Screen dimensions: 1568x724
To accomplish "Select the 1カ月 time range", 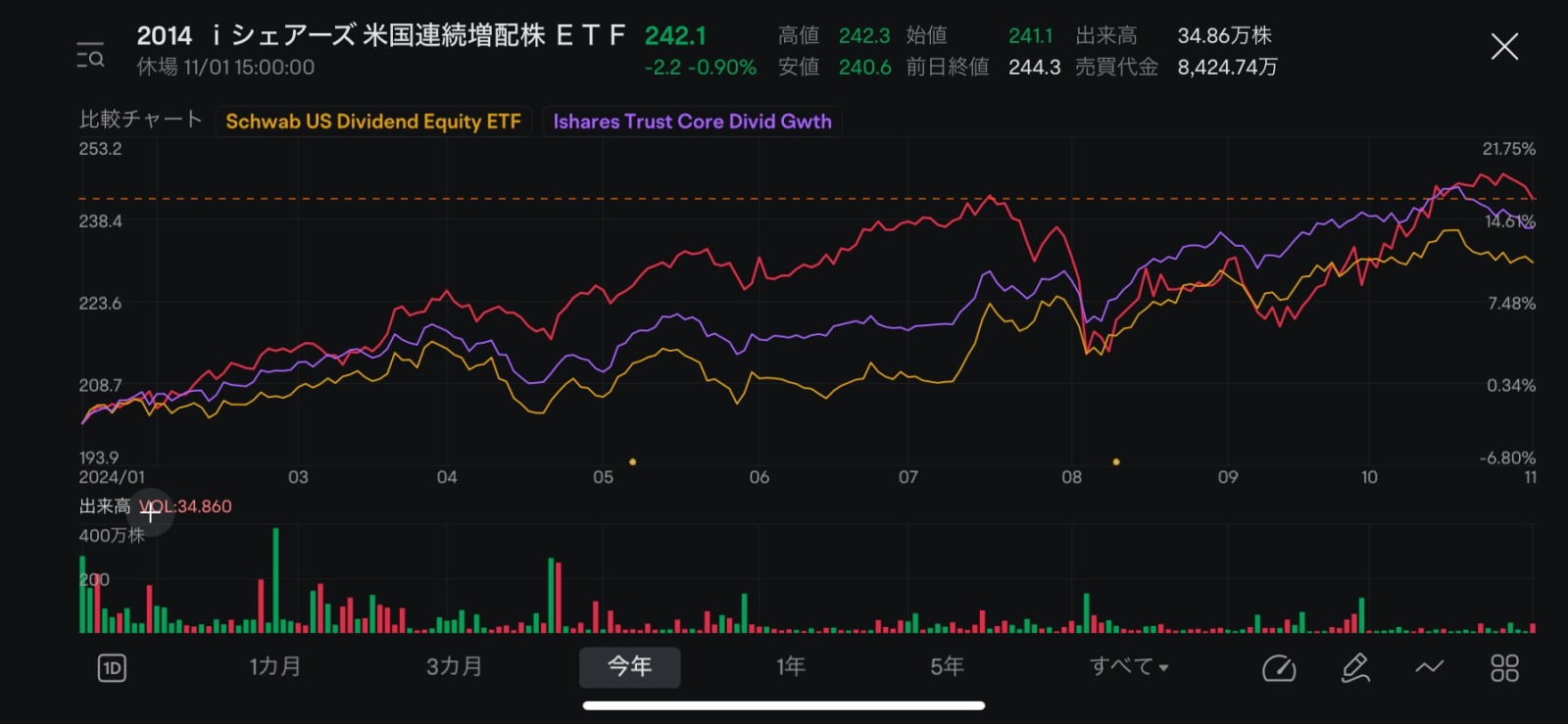I will click(x=274, y=667).
